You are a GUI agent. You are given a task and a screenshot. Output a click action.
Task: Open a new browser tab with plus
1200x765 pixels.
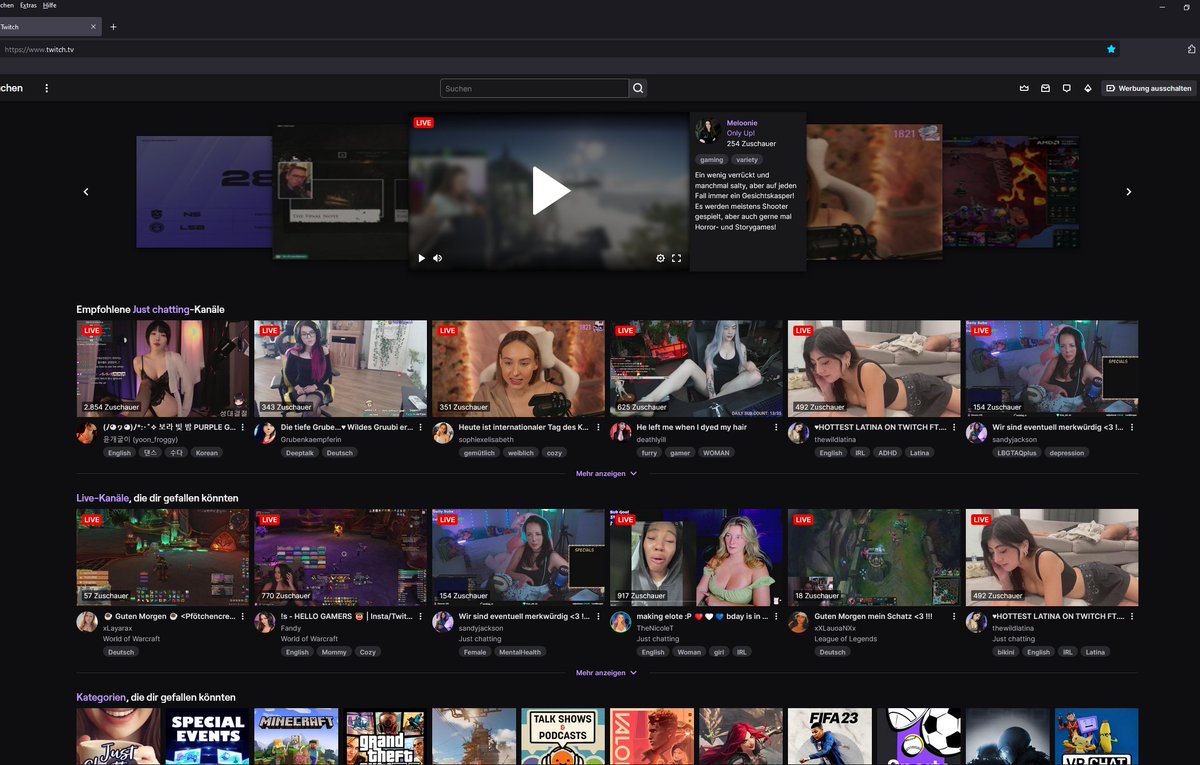[113, 27]
